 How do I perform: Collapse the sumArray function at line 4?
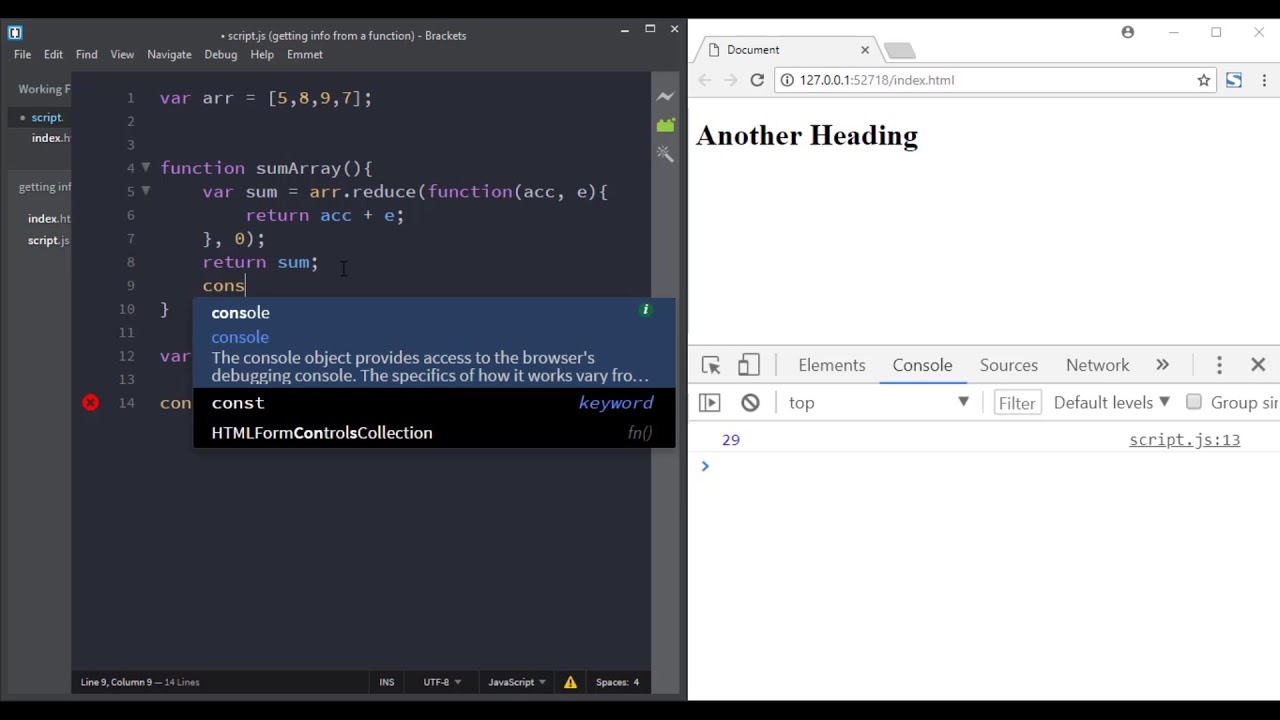(146, 167)
